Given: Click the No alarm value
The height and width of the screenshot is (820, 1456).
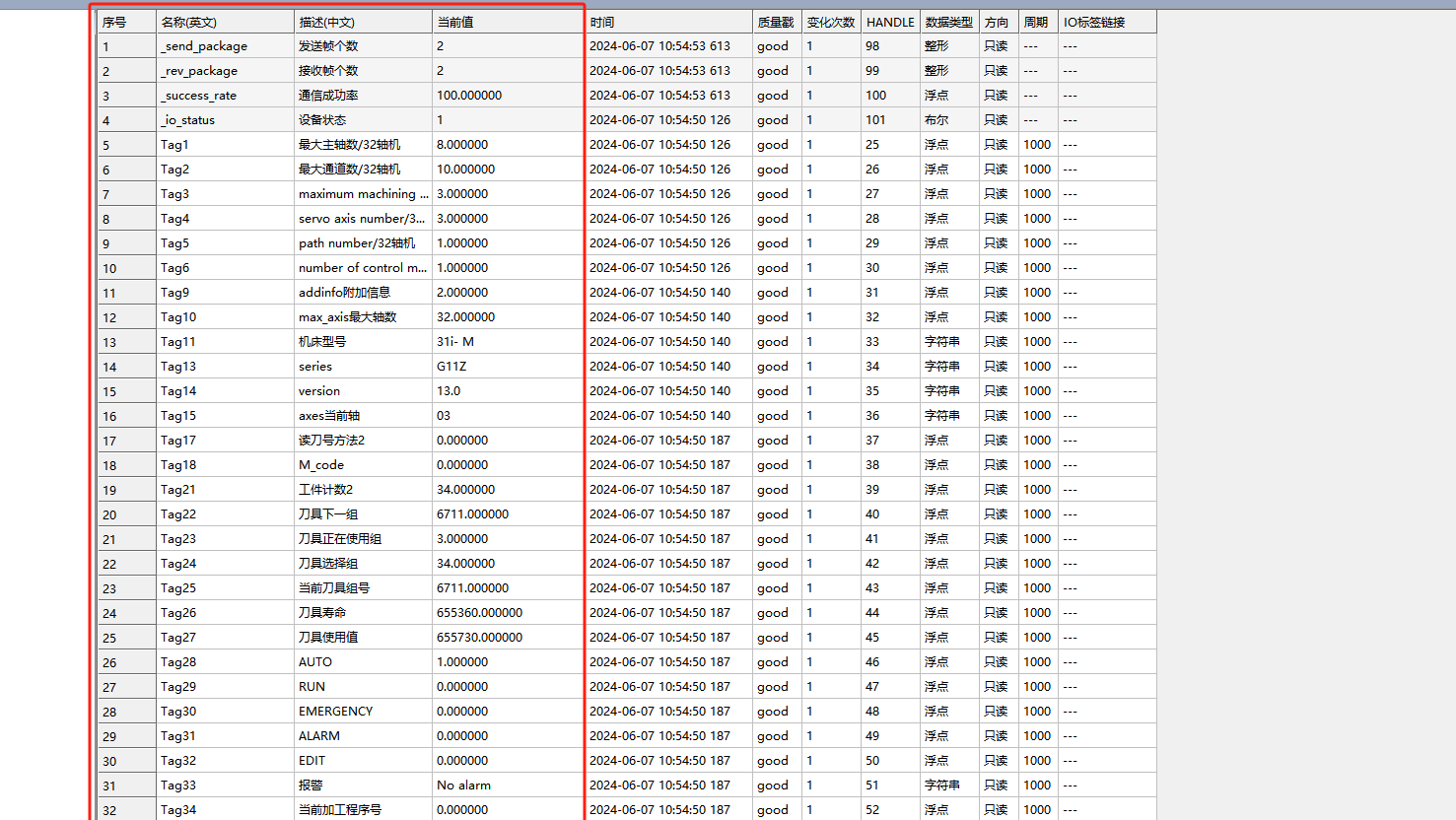Looking at the screenshot, I should point(463,786).
